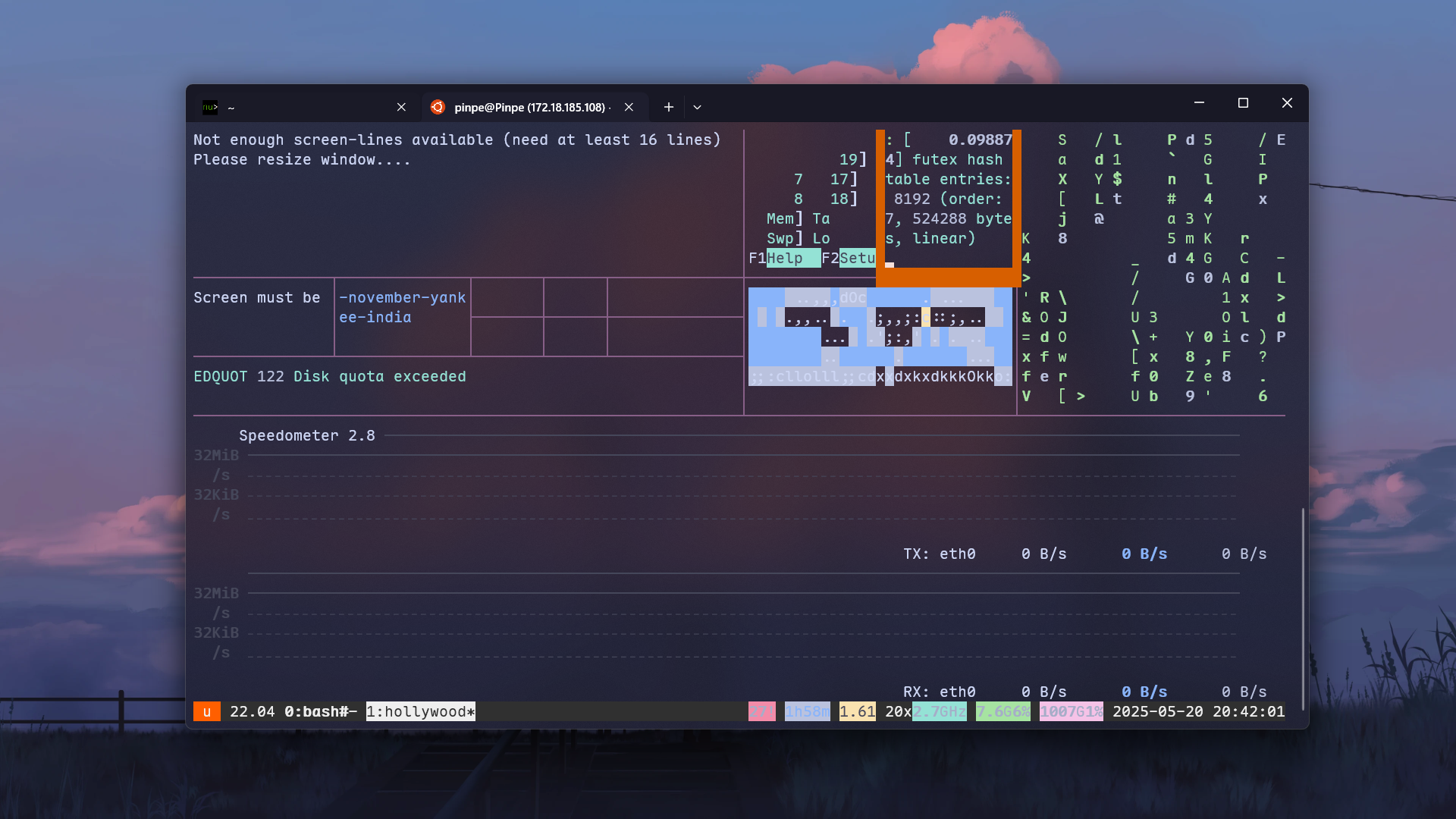Viewport: 1456px width, 819px height.
Task: Click the Nushell icon on first tab
Action: [x=210, y=108]
